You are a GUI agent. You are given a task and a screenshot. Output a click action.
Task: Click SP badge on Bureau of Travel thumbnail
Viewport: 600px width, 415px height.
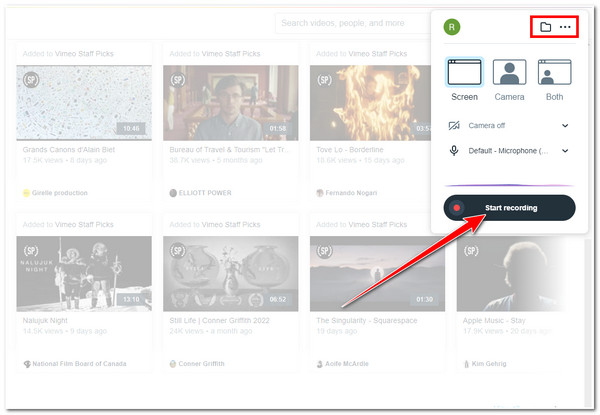[x=178, y=80]
